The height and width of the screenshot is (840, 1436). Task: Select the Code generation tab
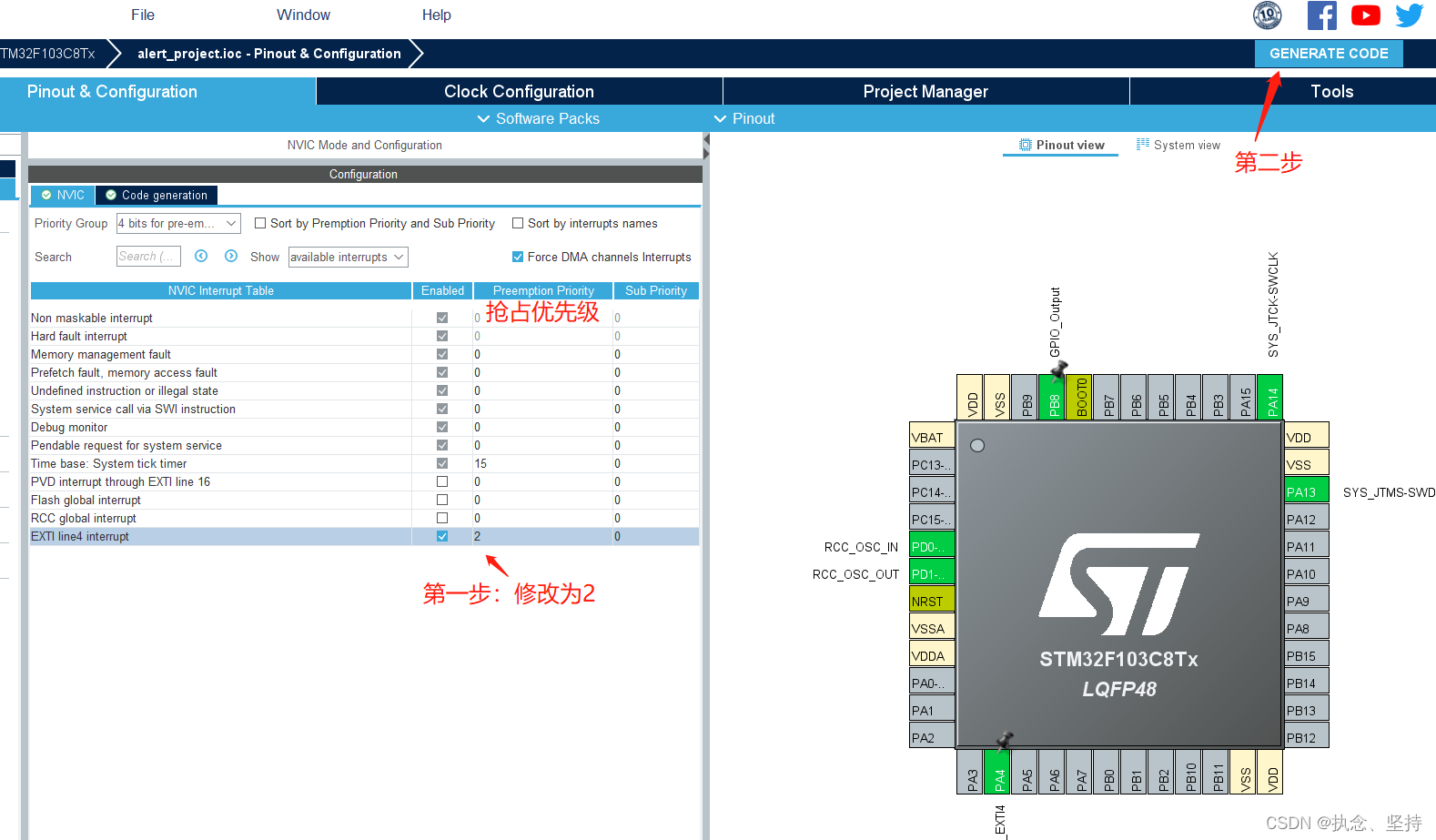[x=157, y=195]
